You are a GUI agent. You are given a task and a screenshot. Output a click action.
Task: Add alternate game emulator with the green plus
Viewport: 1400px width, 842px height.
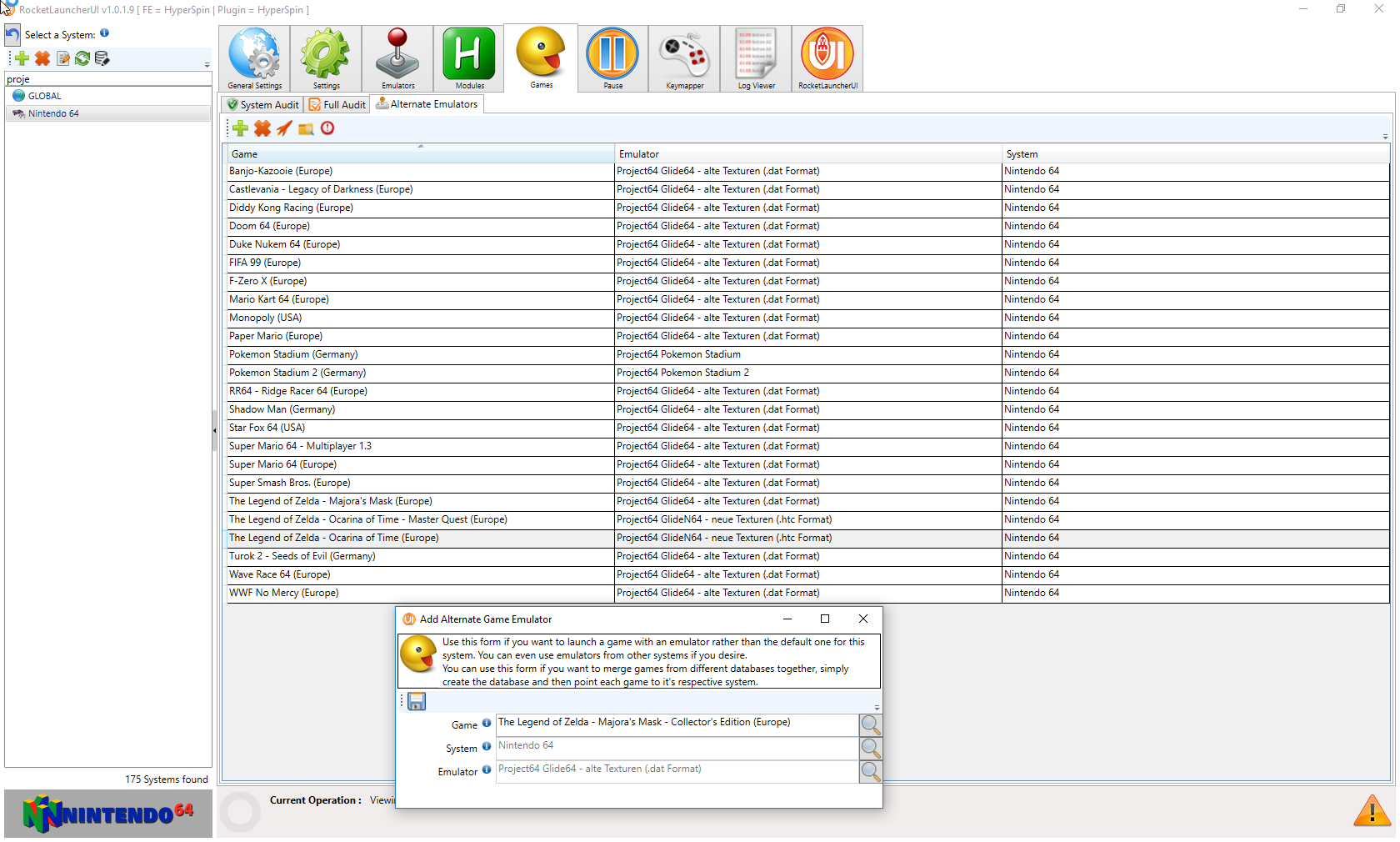pos(240,128)
